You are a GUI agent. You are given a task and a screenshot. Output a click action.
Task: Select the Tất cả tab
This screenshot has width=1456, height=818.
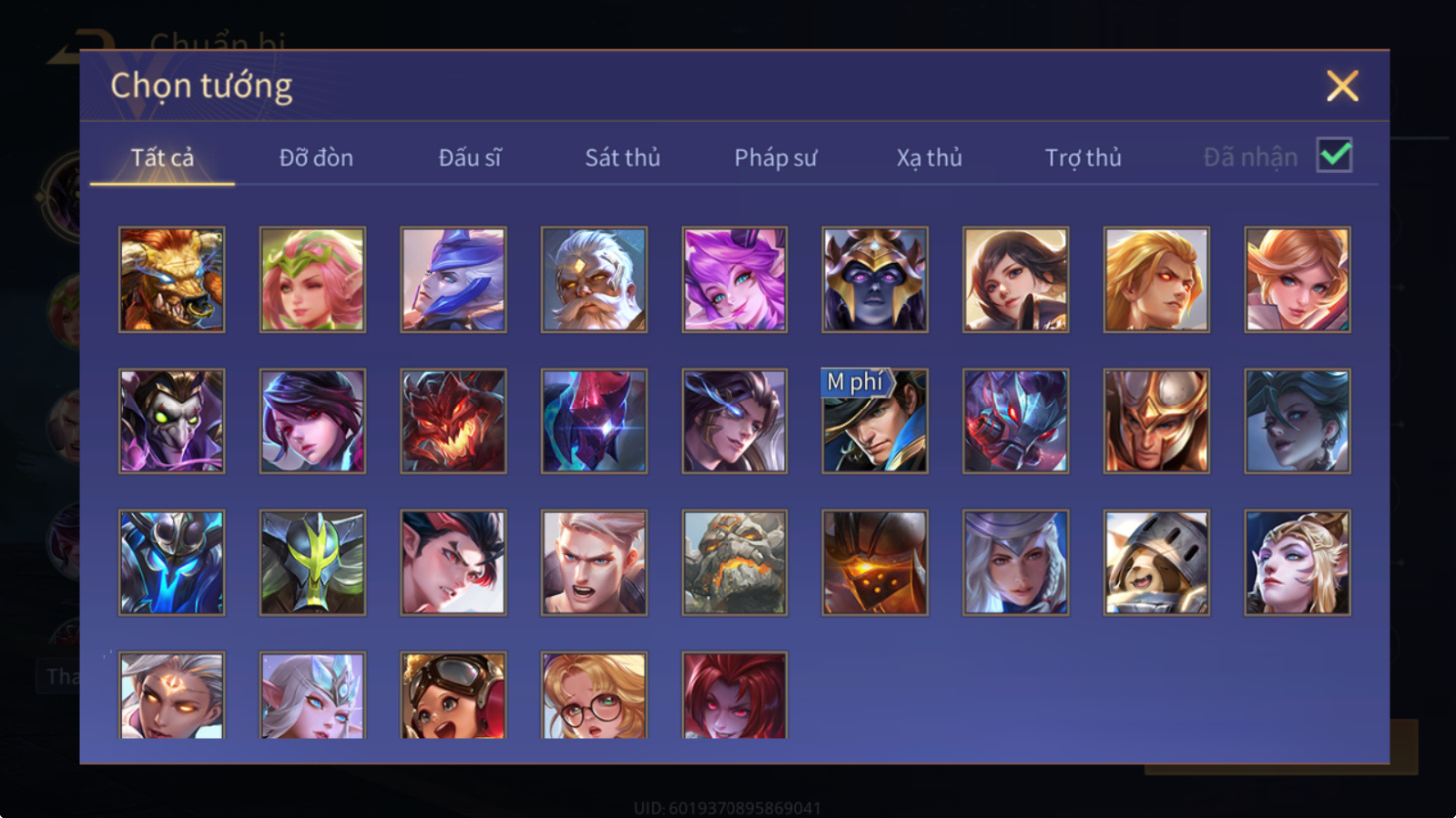162,157
